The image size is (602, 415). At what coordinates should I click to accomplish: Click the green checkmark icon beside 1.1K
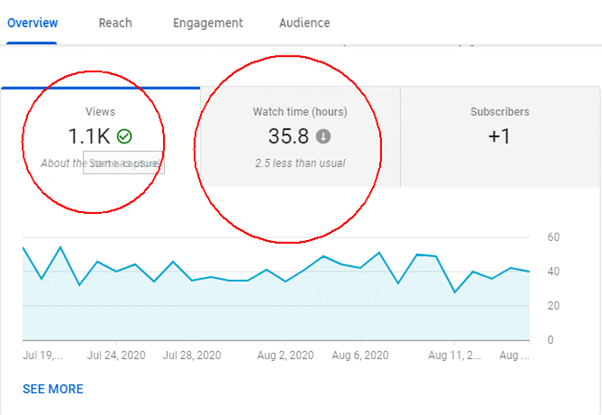pos(124,136)
